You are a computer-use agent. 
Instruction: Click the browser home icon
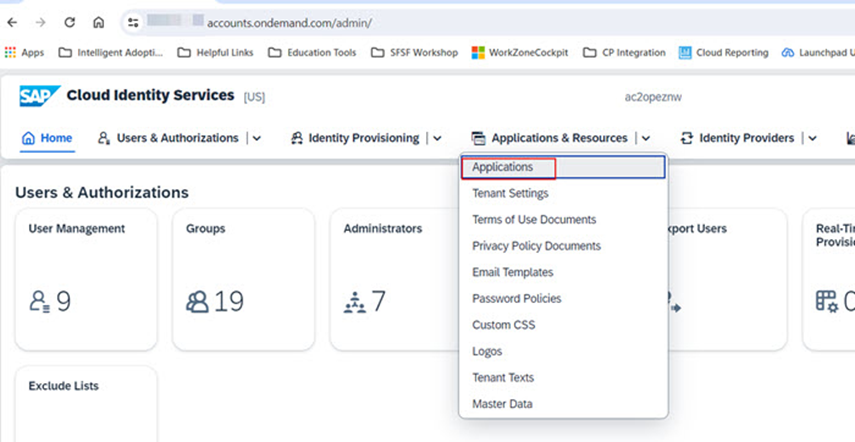click(x=98, y=21)
